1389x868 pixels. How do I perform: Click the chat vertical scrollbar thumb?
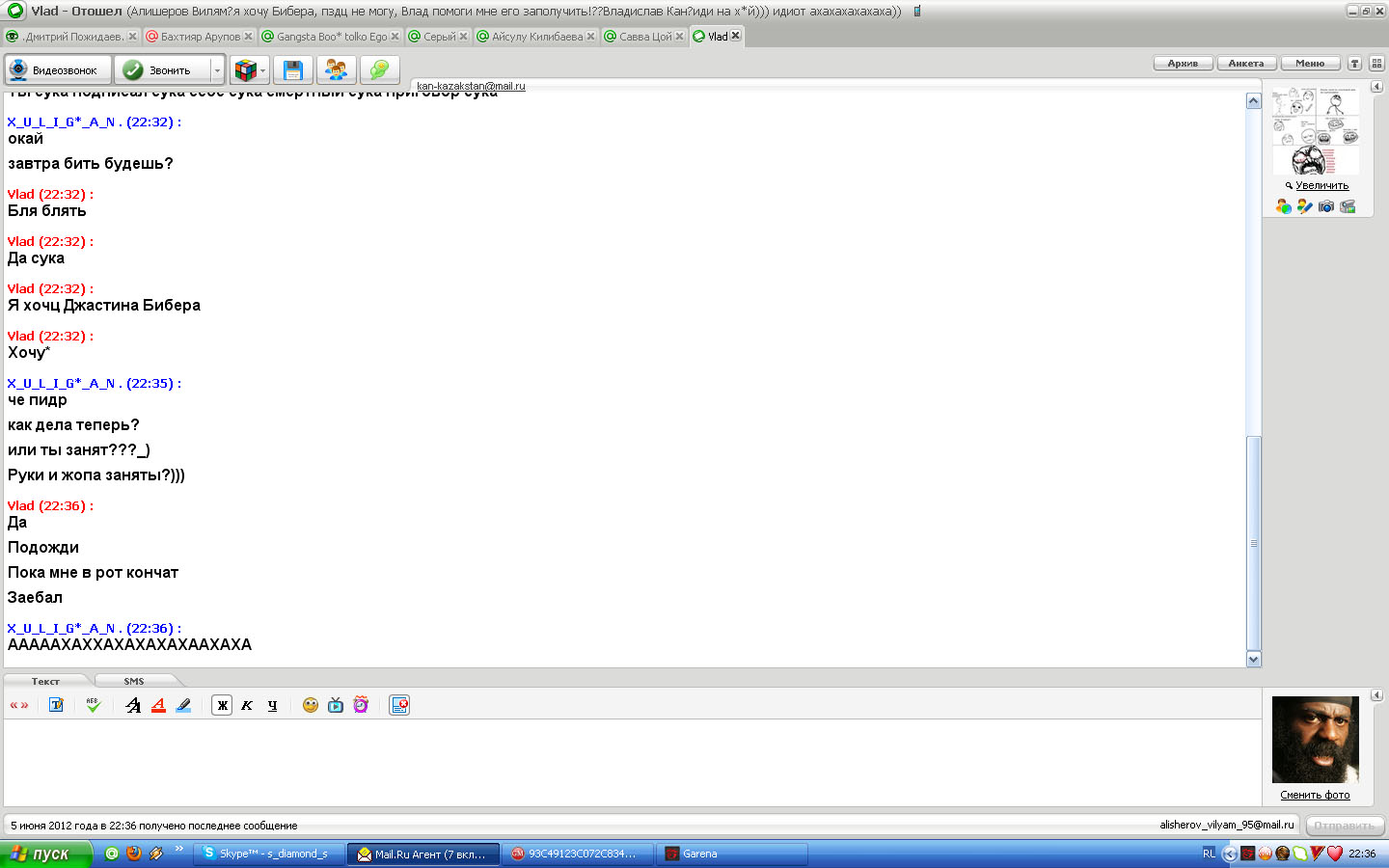(x=1254, y=543)
